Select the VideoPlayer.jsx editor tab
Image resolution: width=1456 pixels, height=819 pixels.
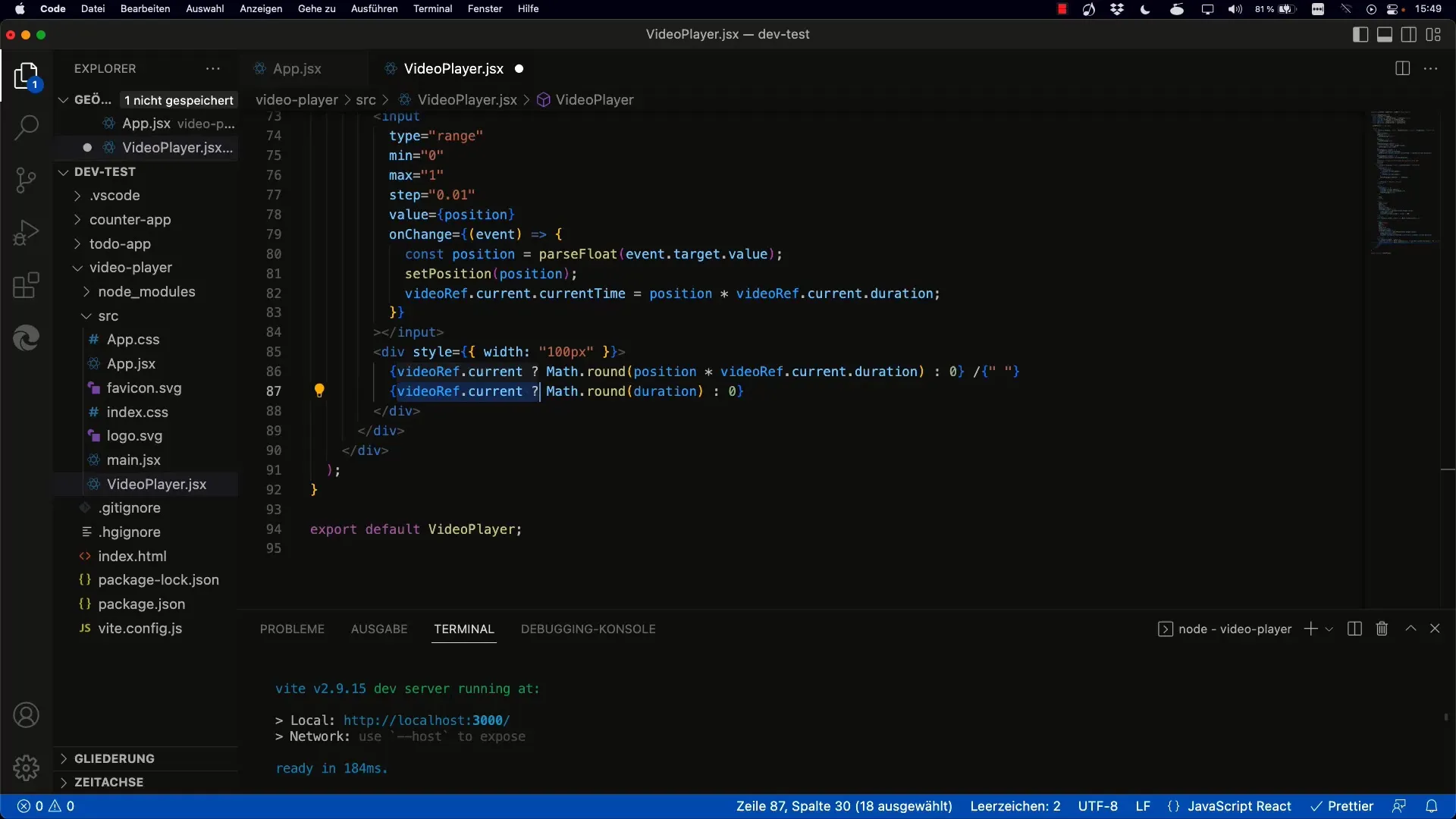click(453, 68)
